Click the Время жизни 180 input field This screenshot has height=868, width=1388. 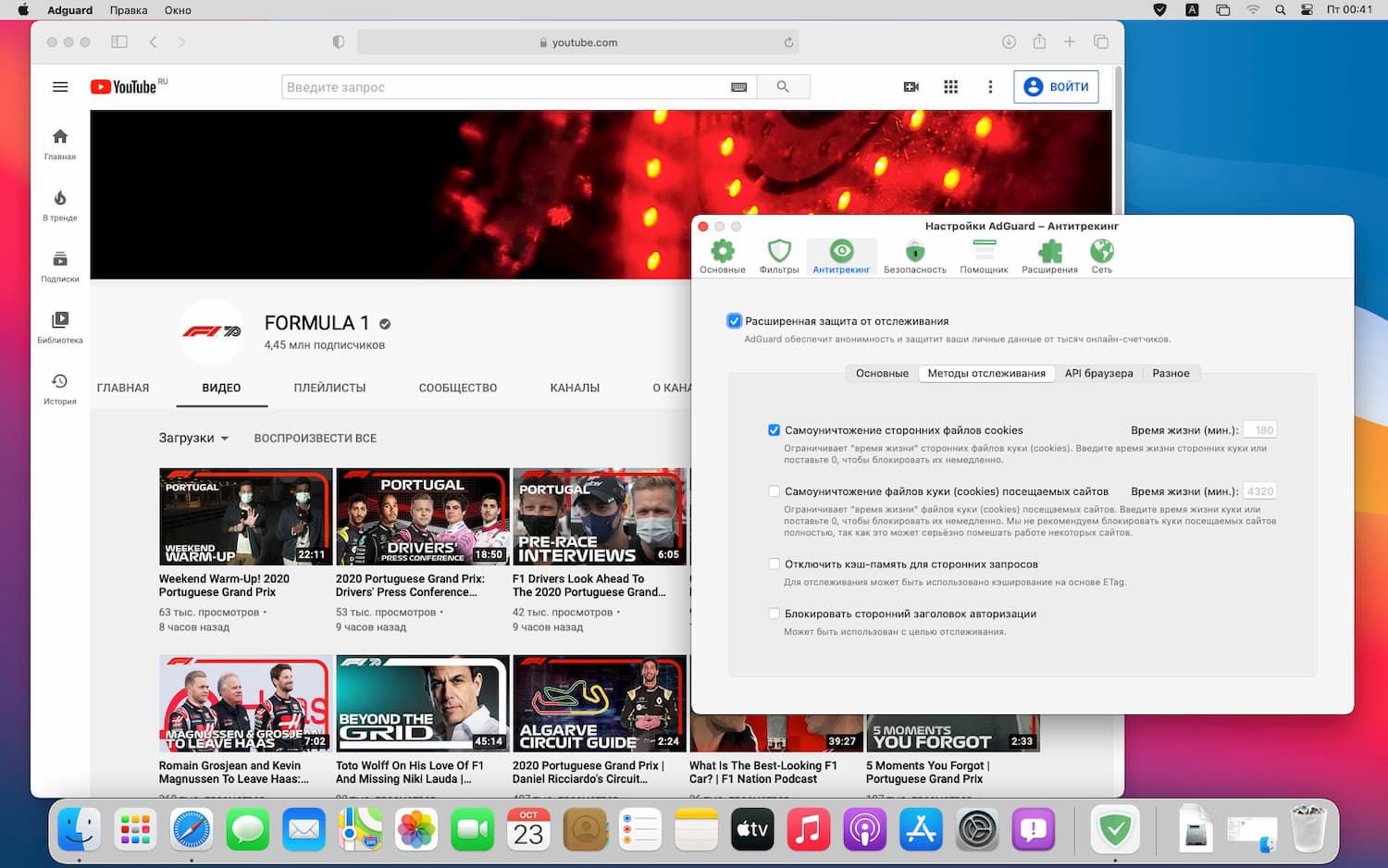pos(1261,428)
